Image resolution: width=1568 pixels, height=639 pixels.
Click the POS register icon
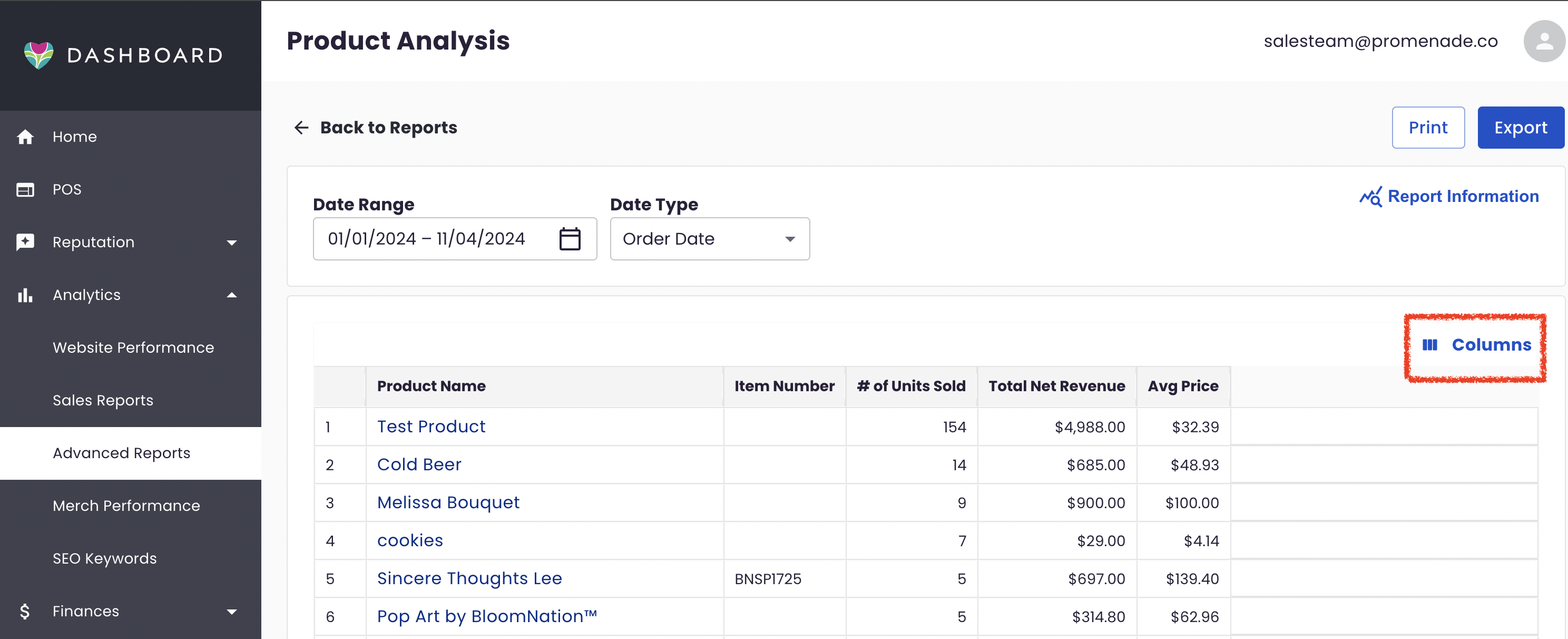(25, 189)
